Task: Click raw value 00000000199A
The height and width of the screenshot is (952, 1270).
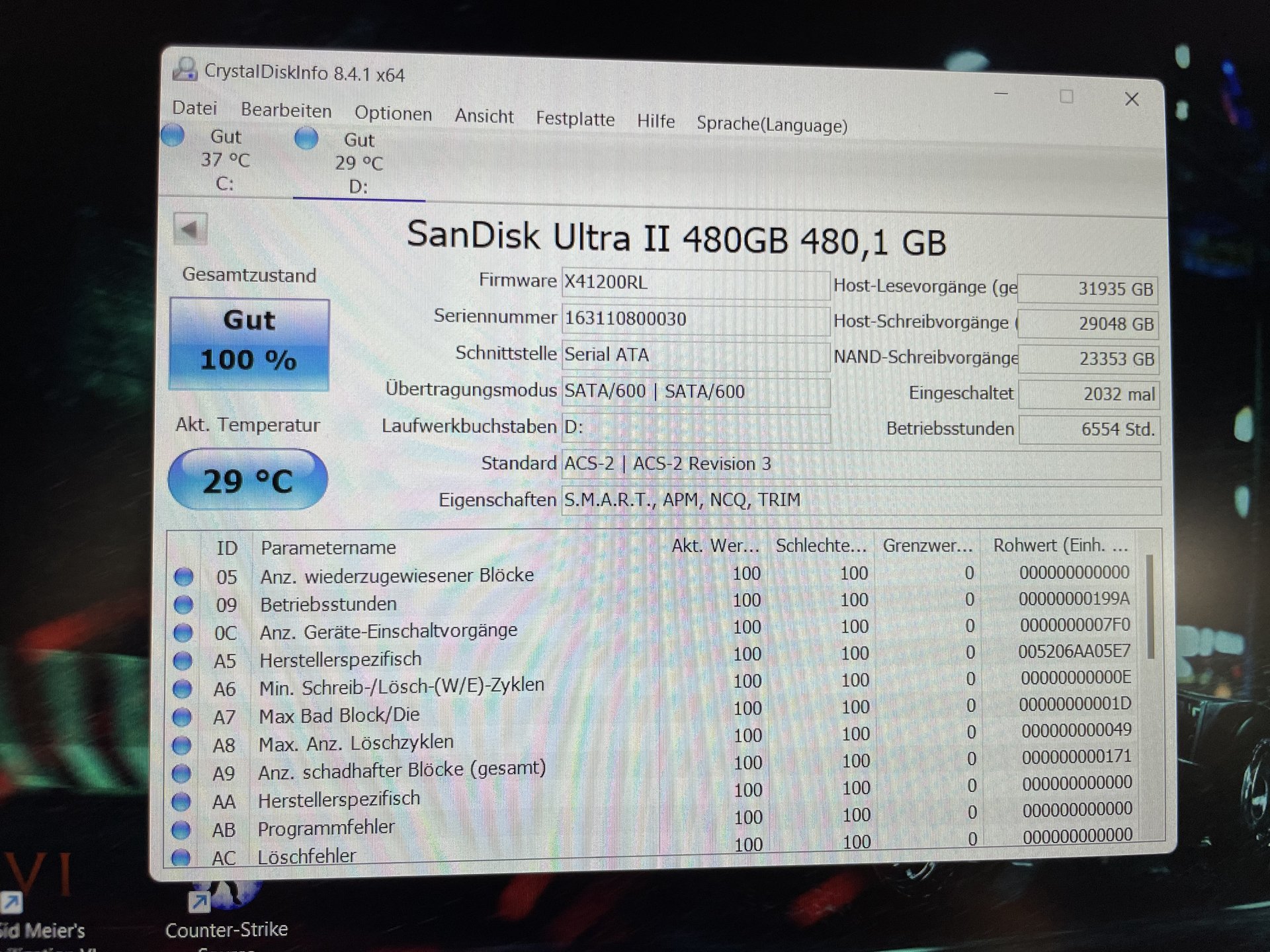Action: (x=1074, y=599)
